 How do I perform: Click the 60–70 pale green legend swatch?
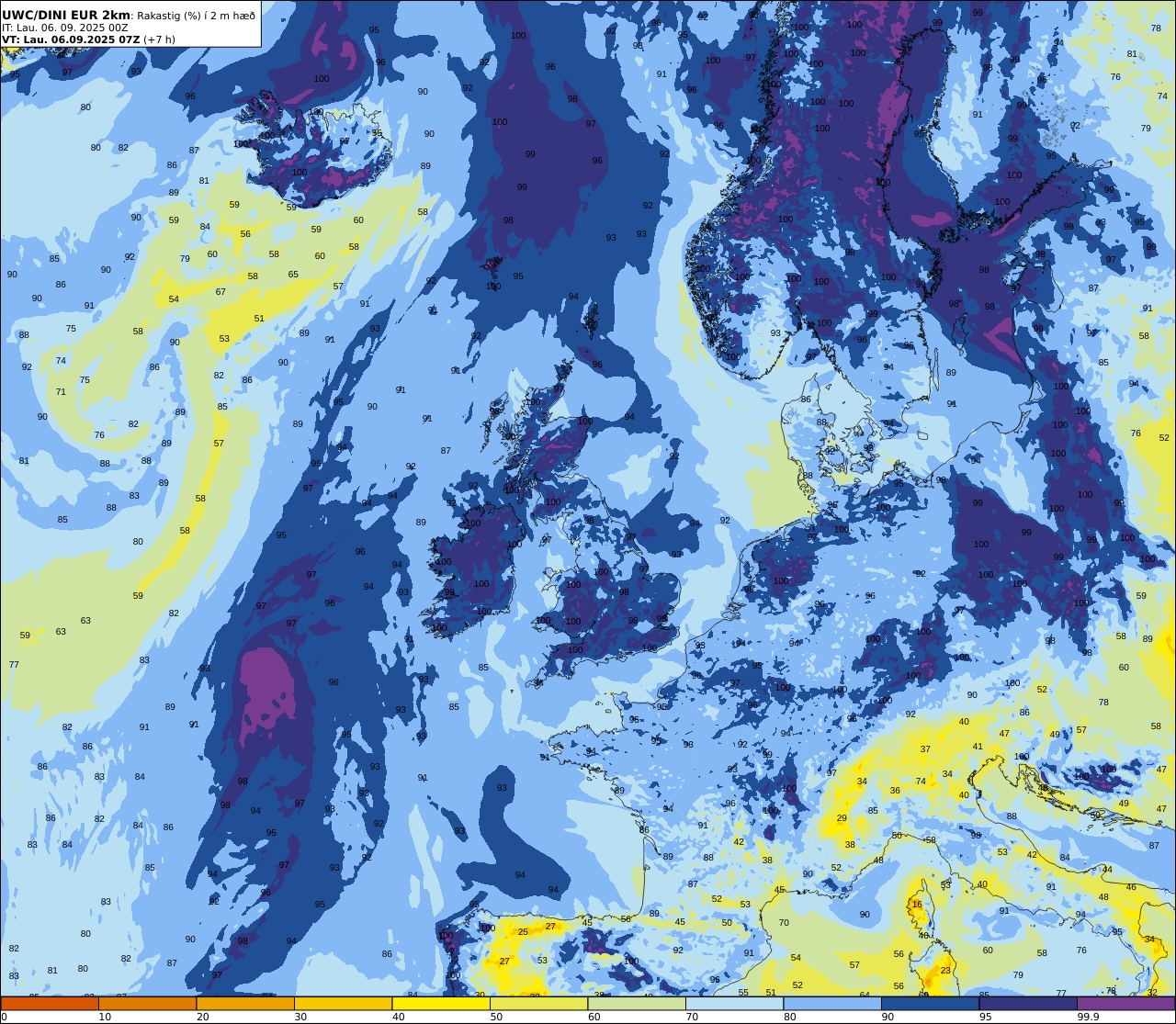tap(637, 1004)
